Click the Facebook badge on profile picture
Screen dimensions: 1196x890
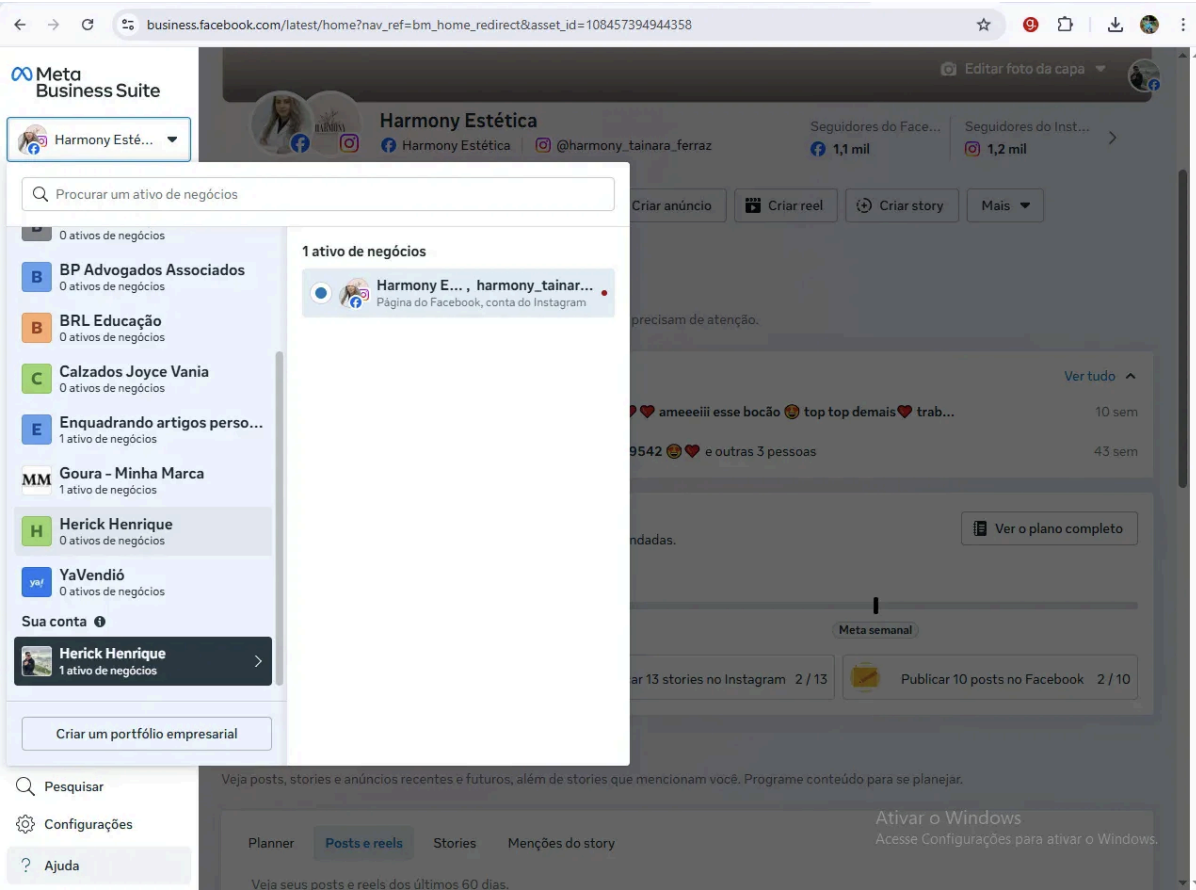(300, 143)
